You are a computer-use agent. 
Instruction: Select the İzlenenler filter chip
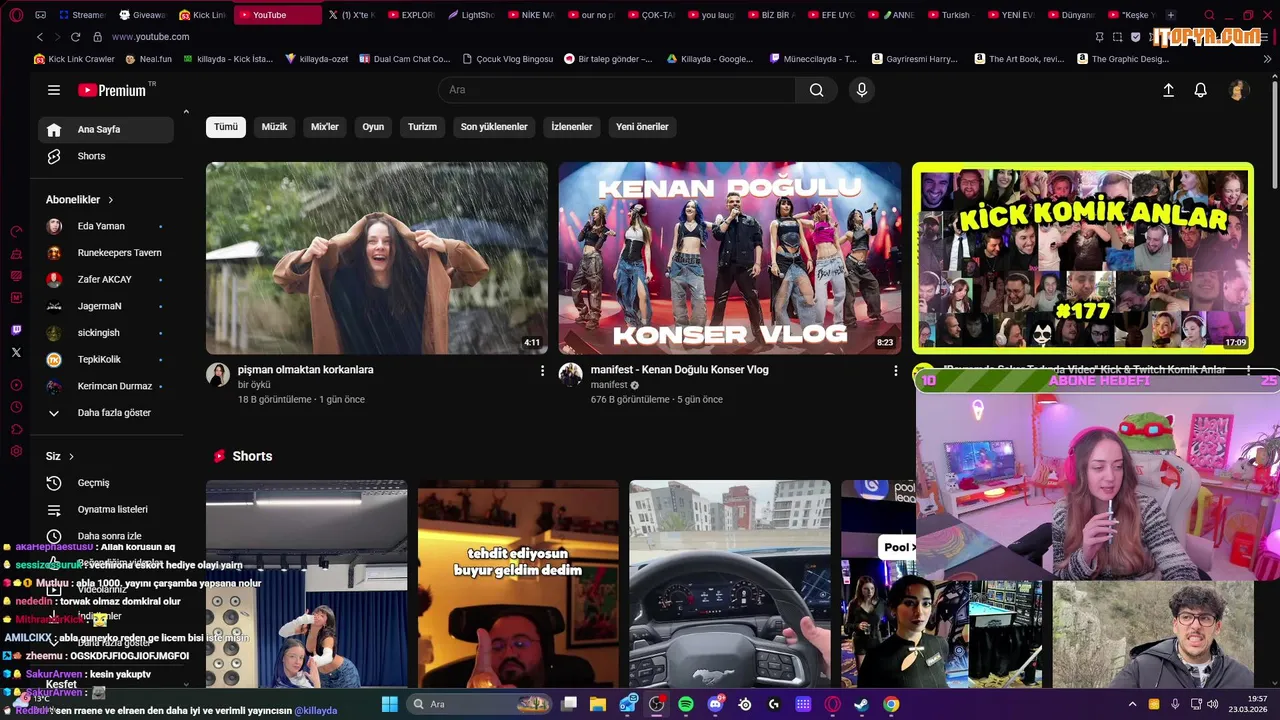tap(572, 127)
